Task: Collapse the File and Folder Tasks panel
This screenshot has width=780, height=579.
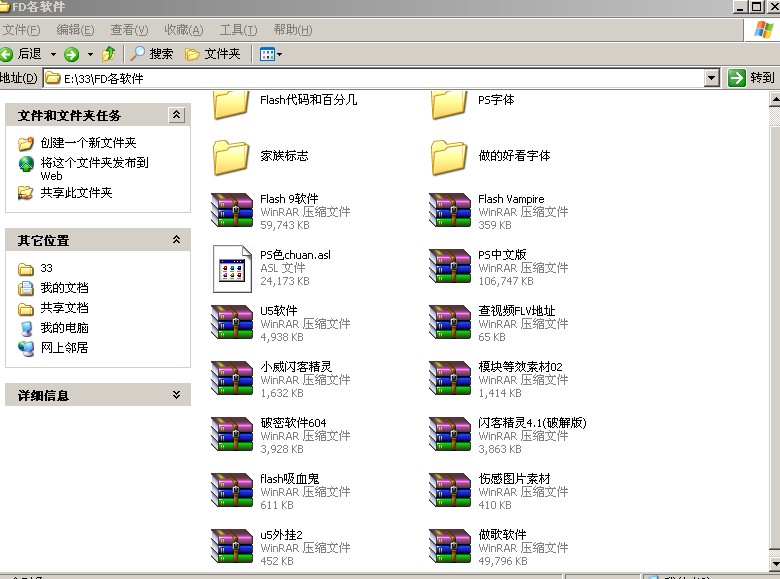Action: [176, 115]
